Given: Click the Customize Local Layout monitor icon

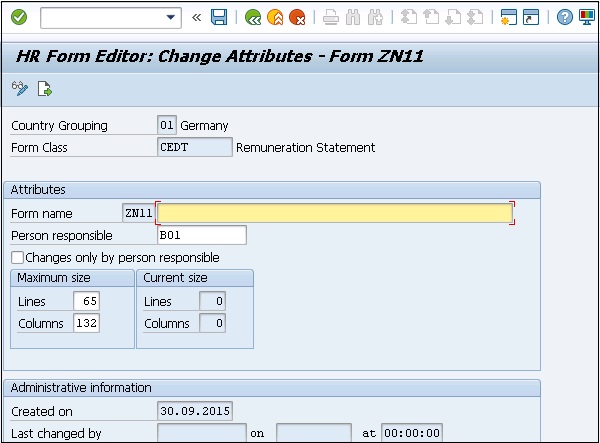Looking at the screenshot, I should (x=587, y=17).
